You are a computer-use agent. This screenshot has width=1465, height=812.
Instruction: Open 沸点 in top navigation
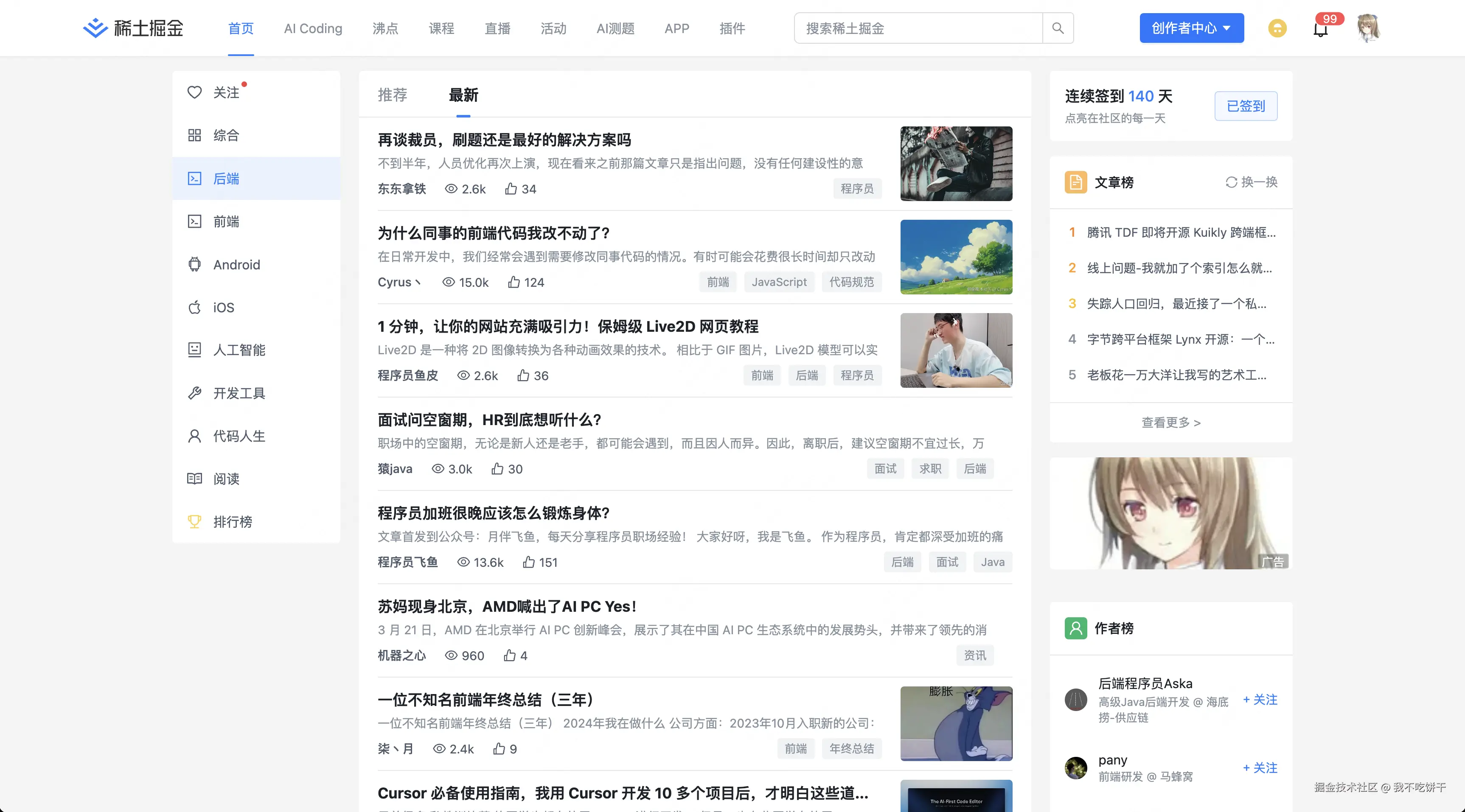point(385,28)
